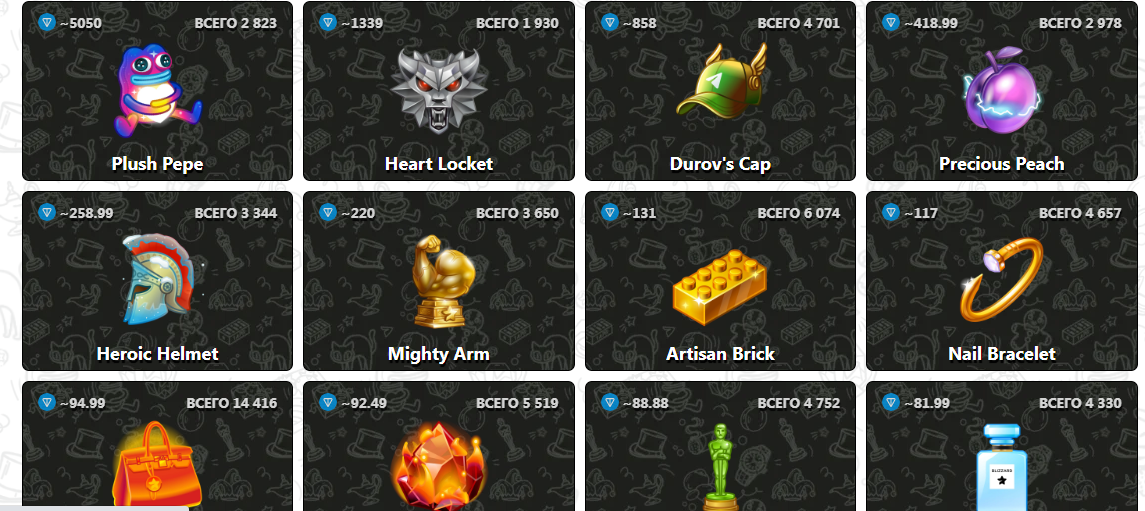Click the TON price ~1339 on Heart Locket

tap(361, 23)
